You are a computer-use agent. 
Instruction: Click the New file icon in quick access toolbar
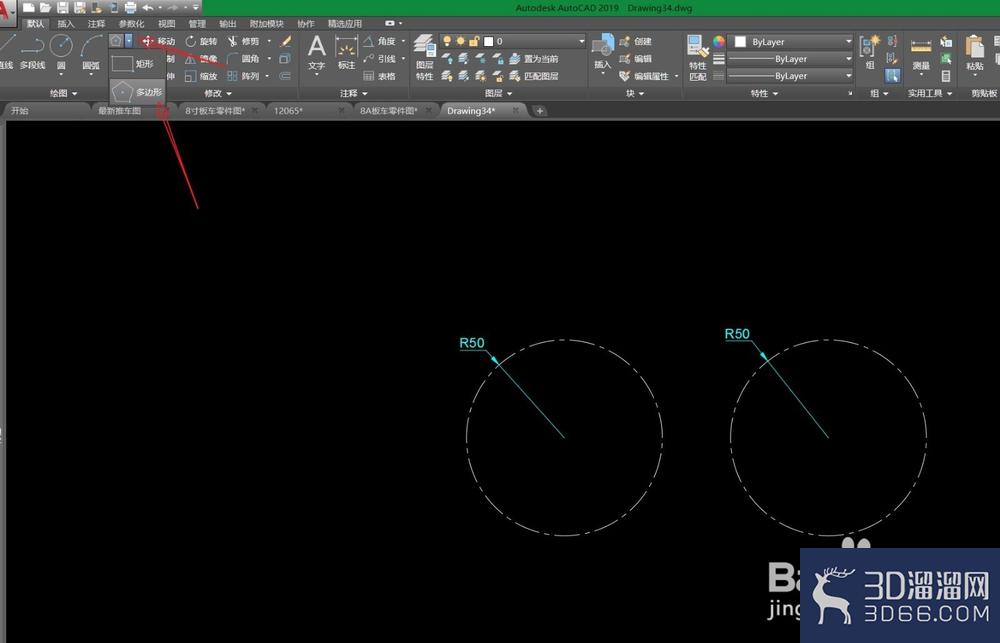pos(29,8)
